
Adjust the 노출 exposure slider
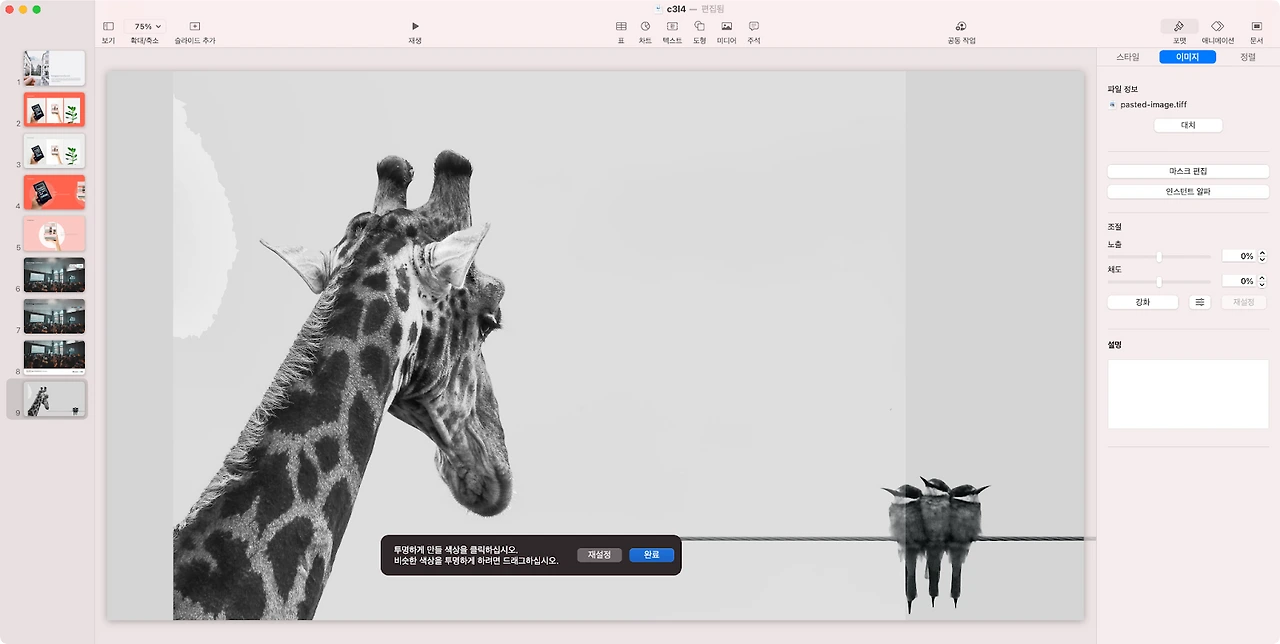[x=1159, y=256]
